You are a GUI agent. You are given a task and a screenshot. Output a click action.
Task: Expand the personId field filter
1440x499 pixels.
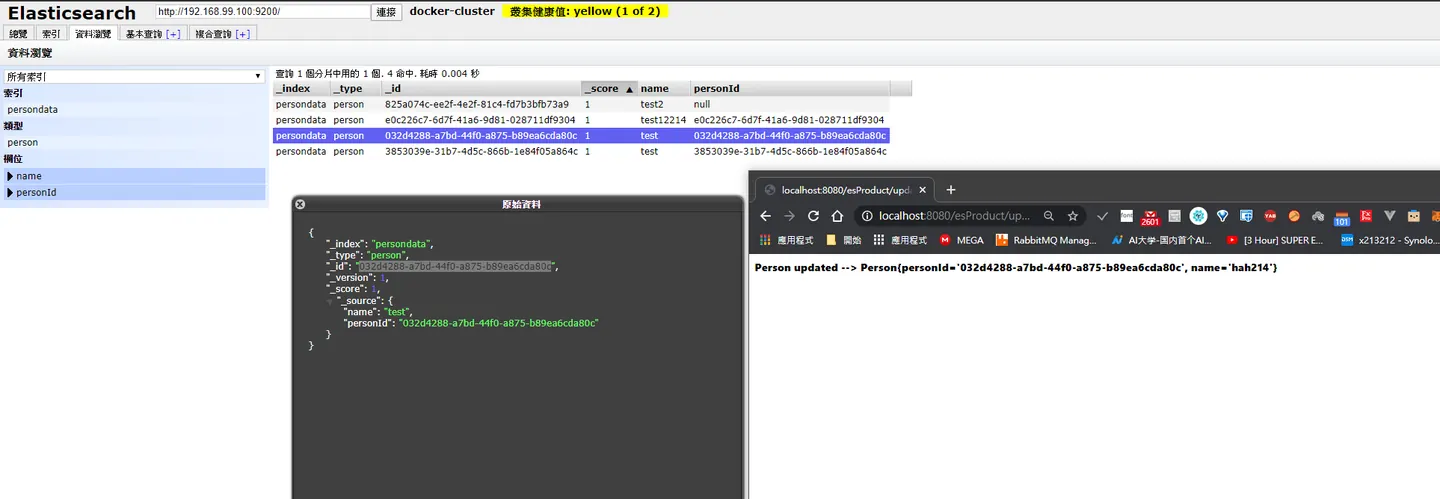tap(135, 192)
